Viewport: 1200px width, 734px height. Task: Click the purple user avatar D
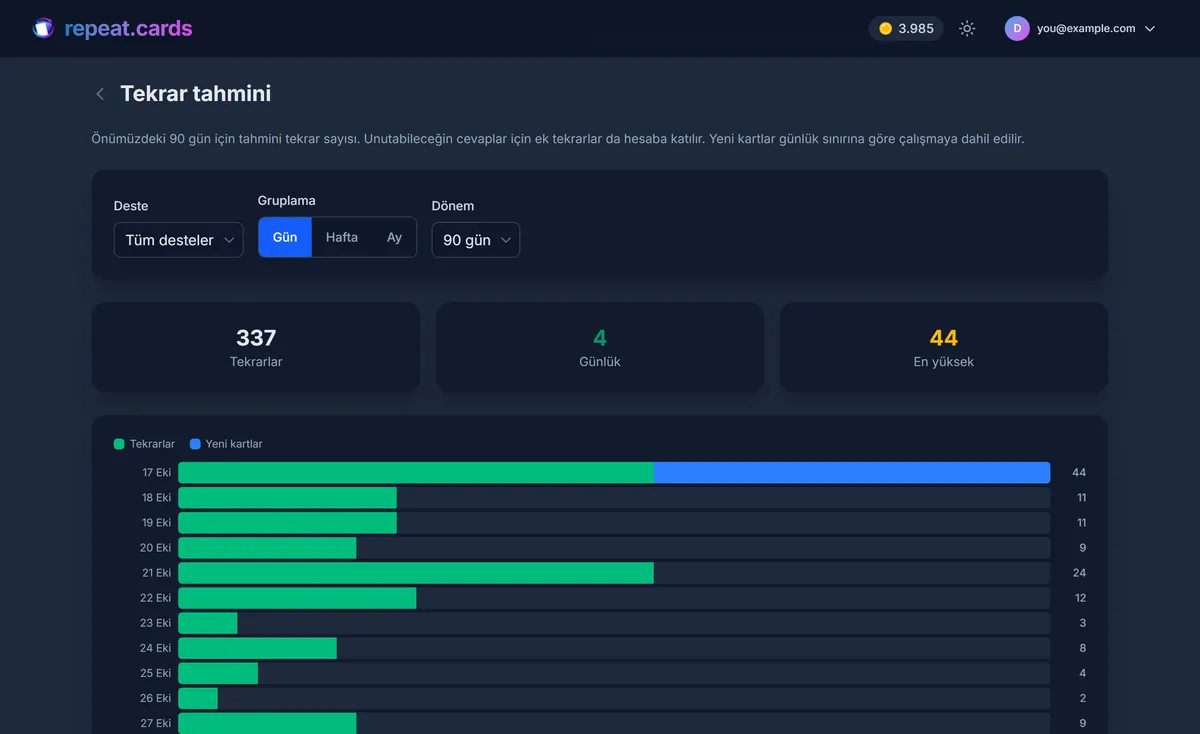point(1017,28)
